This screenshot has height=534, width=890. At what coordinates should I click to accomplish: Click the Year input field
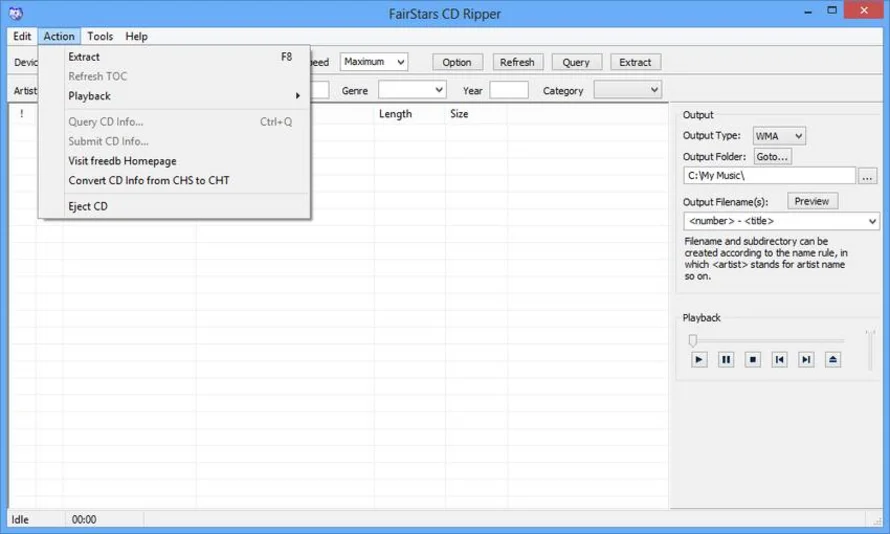click(509, 90)
